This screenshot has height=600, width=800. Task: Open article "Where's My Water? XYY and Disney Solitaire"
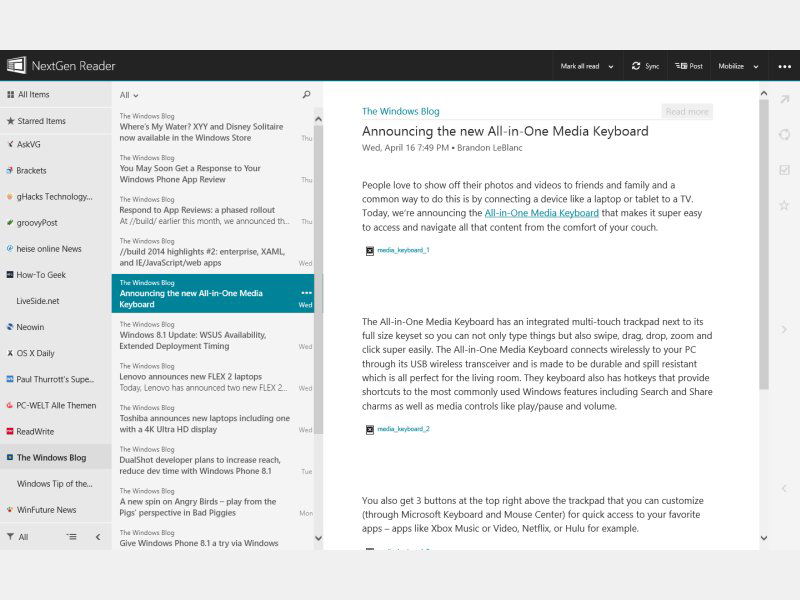pos(213,127)
